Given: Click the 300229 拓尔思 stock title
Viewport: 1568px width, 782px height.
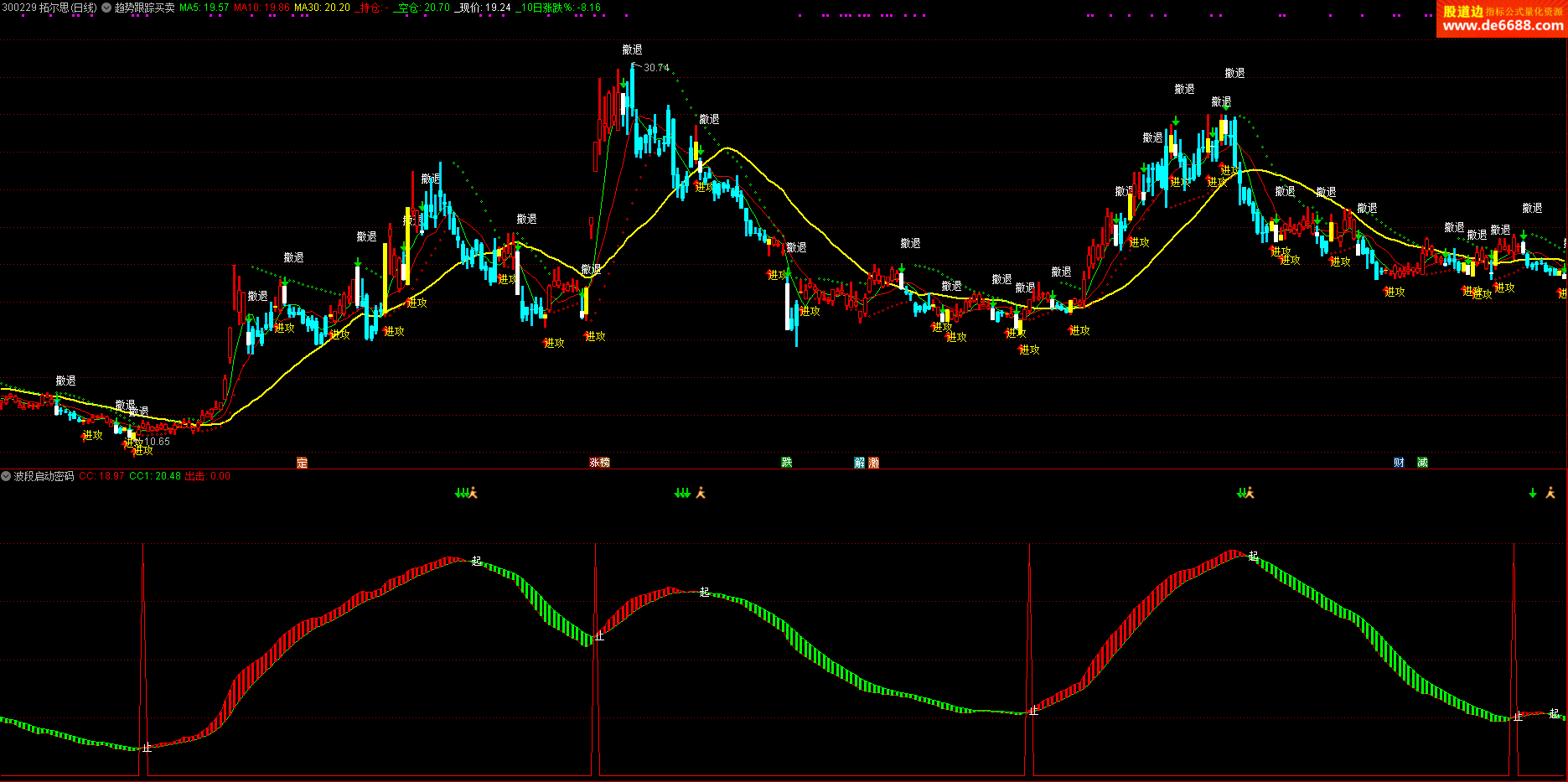Looking at the screenshot, I should point(49,8).
